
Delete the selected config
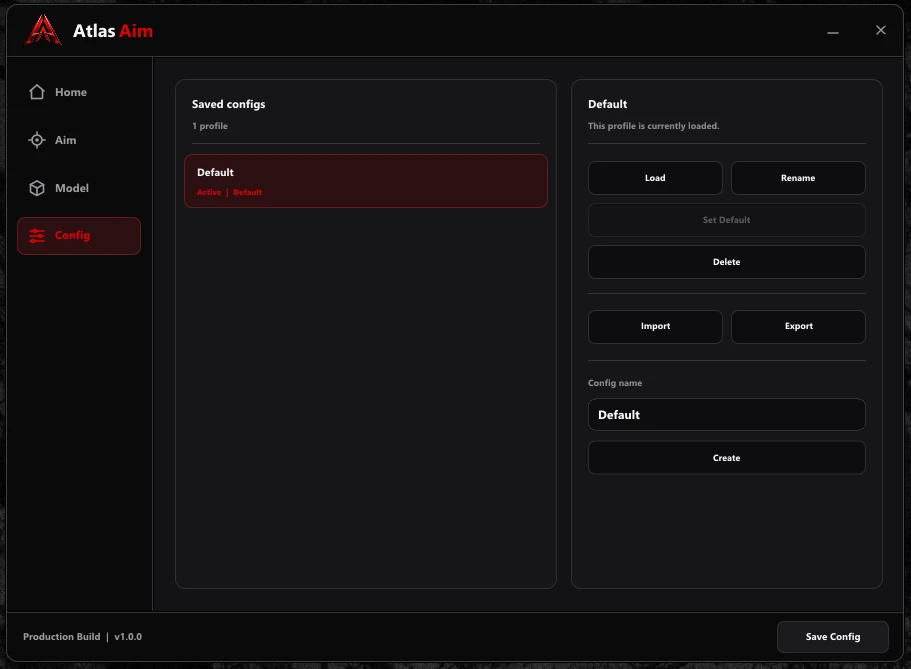(726, 262)
